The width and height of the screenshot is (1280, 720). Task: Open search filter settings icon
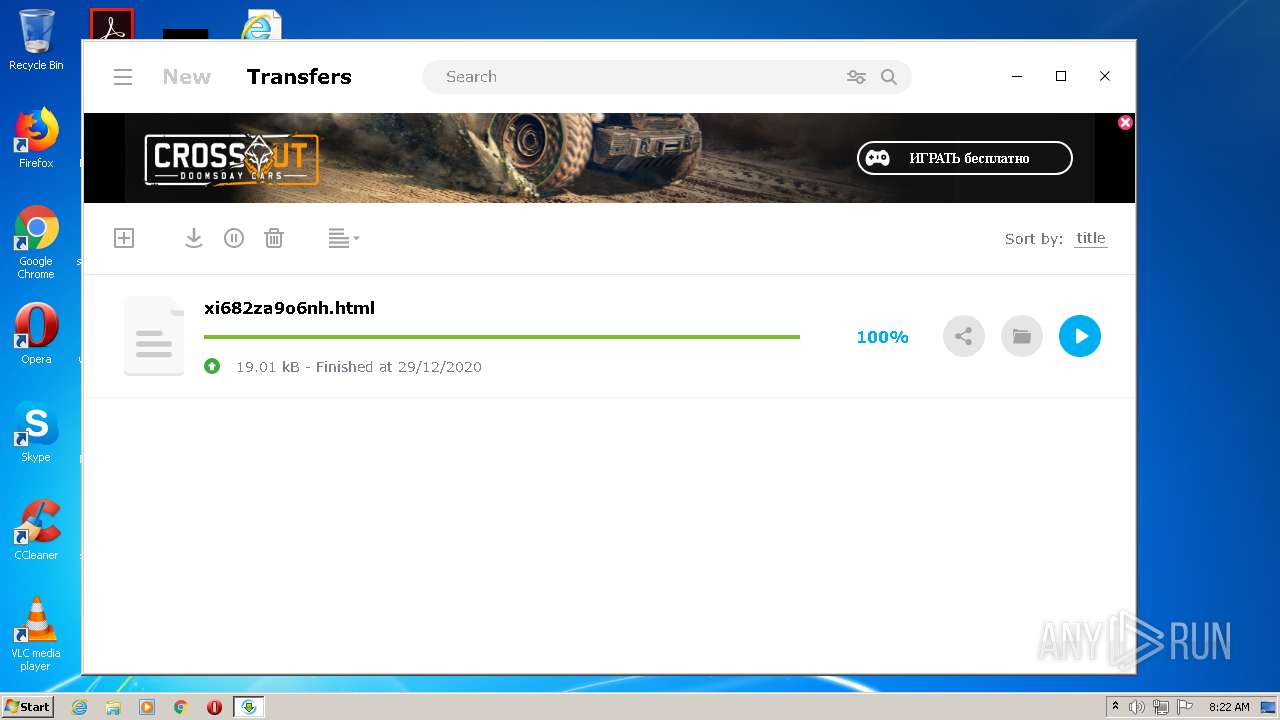point(856,77)
